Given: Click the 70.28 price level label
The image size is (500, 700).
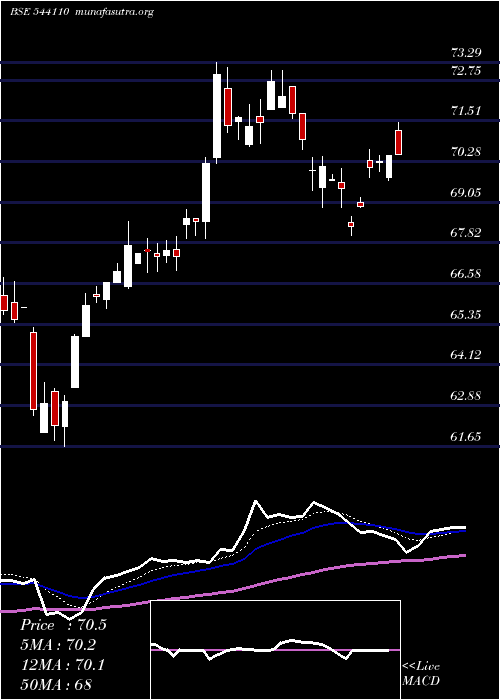Looking at the screenshot, I should coord(466,152).
